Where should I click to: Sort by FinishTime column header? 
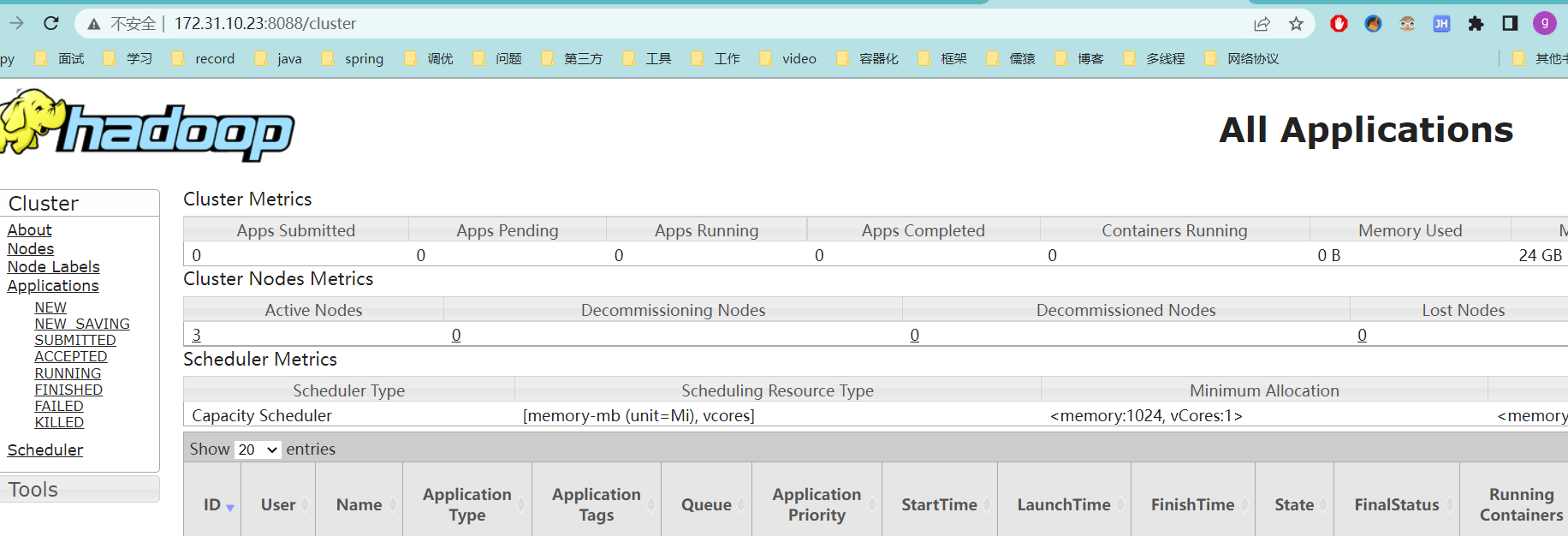pyautogui.click(x=1192, y=505)
